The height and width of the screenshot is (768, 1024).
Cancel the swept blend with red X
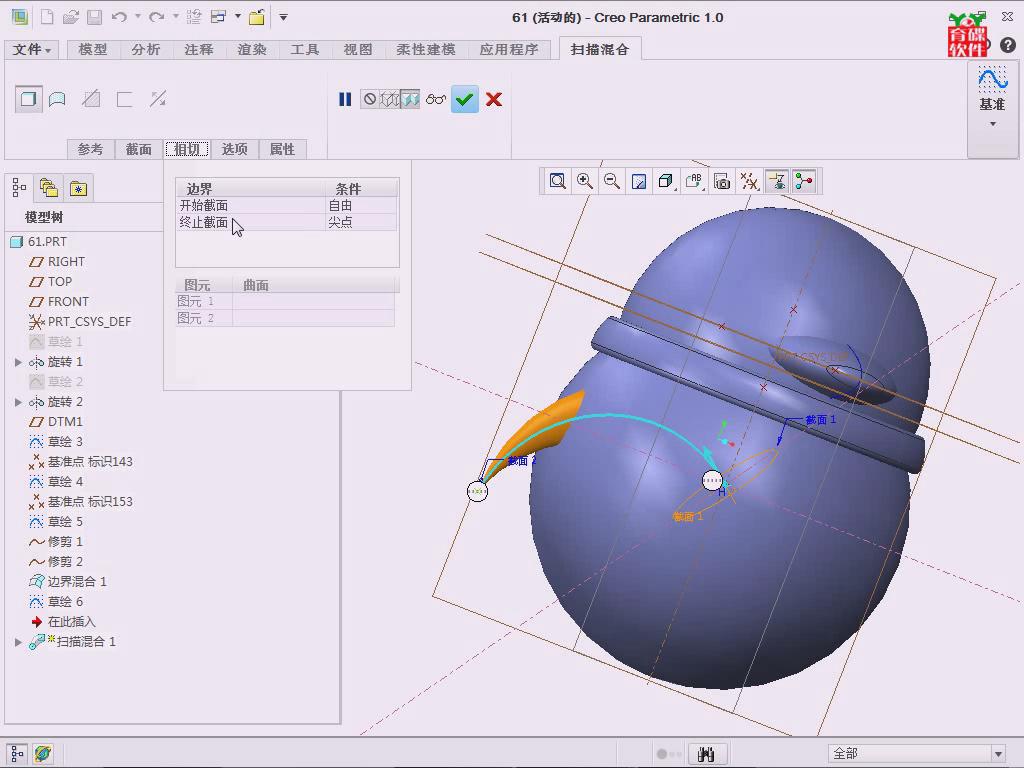click(x=494, y=99)
